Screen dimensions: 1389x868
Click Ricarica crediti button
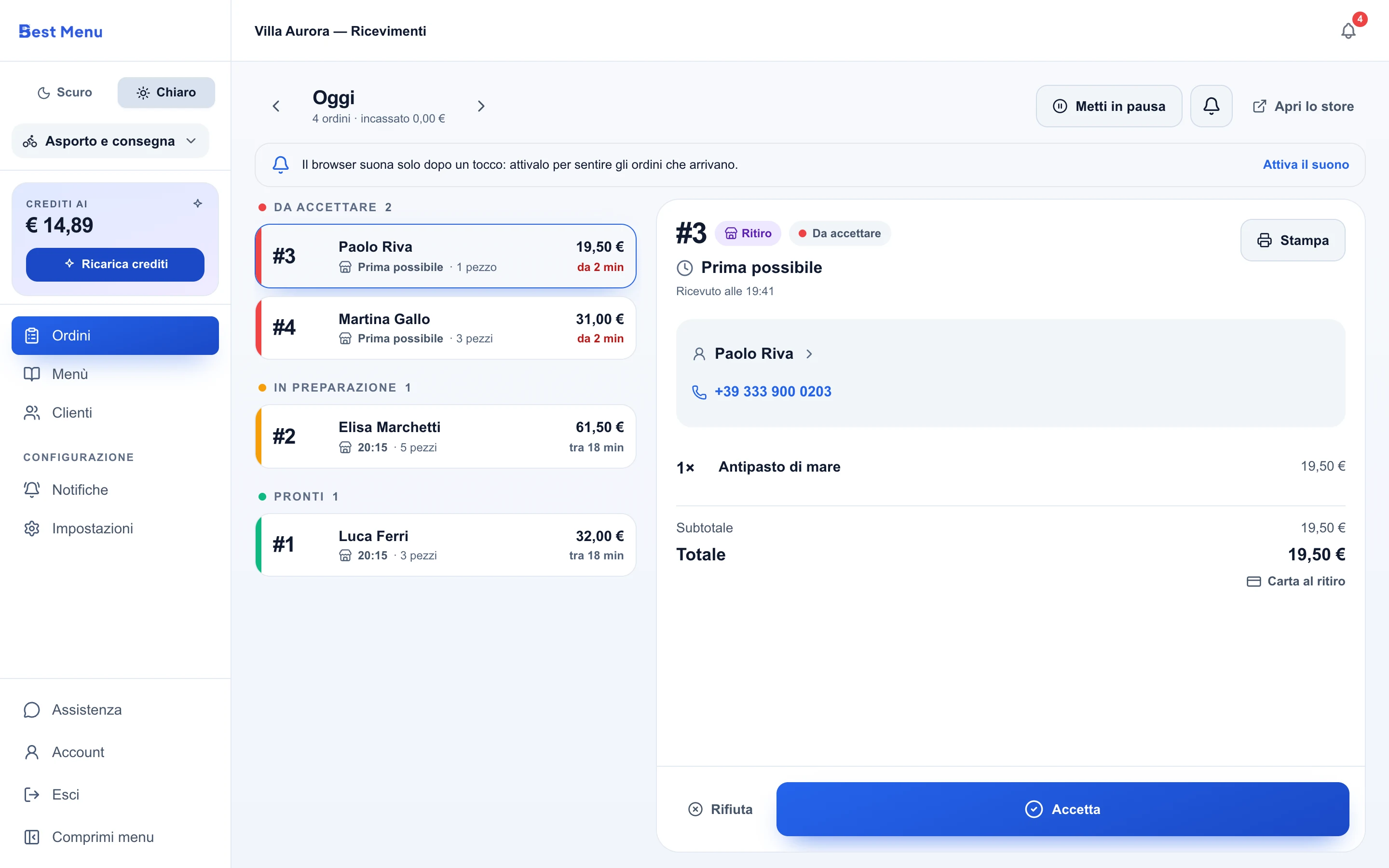pos(115,265)
